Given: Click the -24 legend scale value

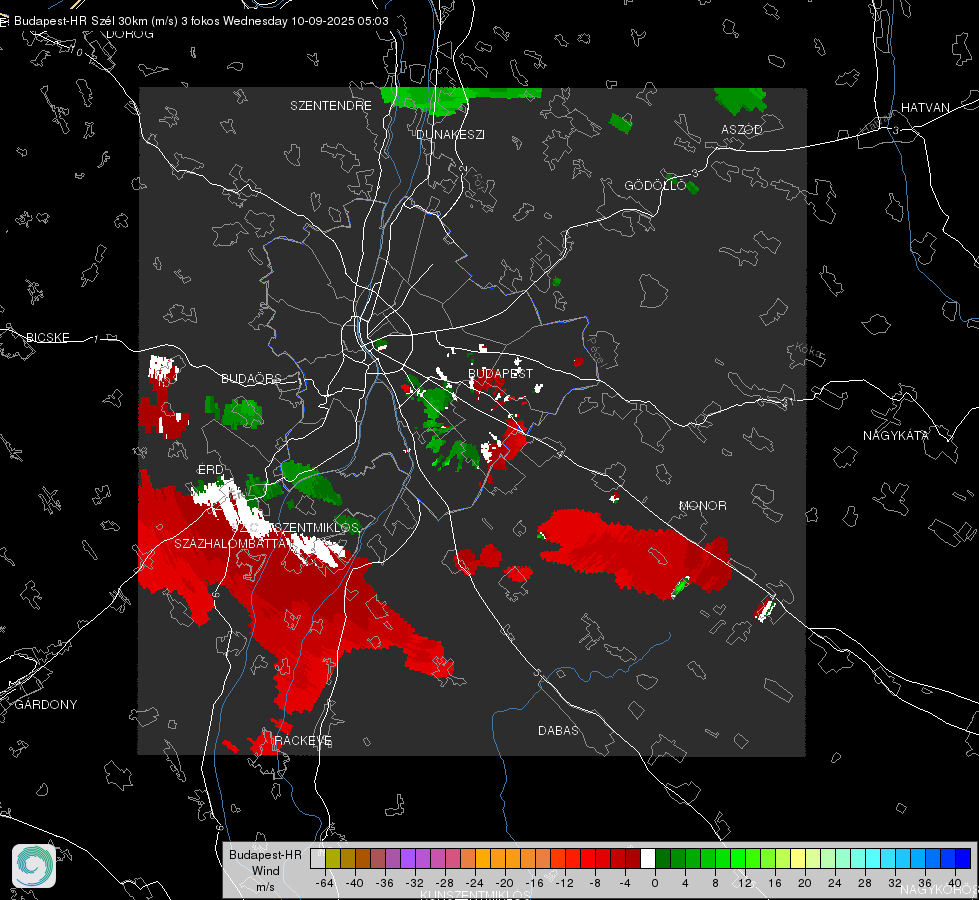Looking at the screenshot, I should click(x=475, y=883).
